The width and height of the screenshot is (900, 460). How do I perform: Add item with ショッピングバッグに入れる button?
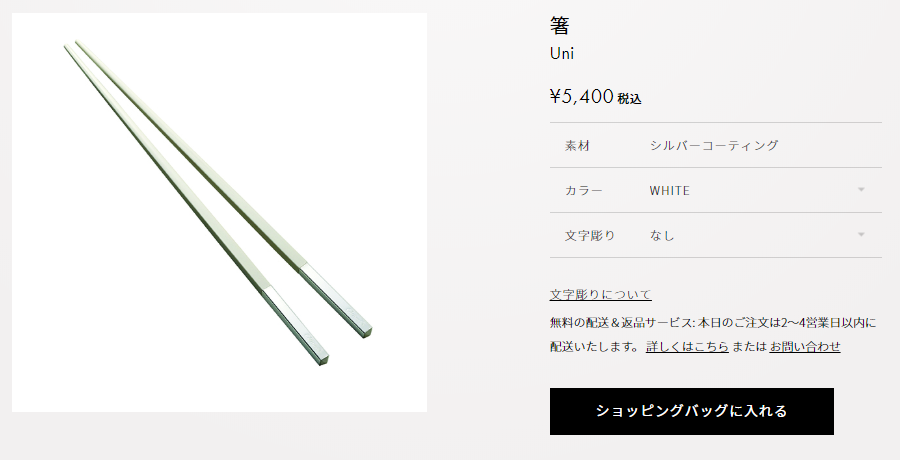[692, 411]
